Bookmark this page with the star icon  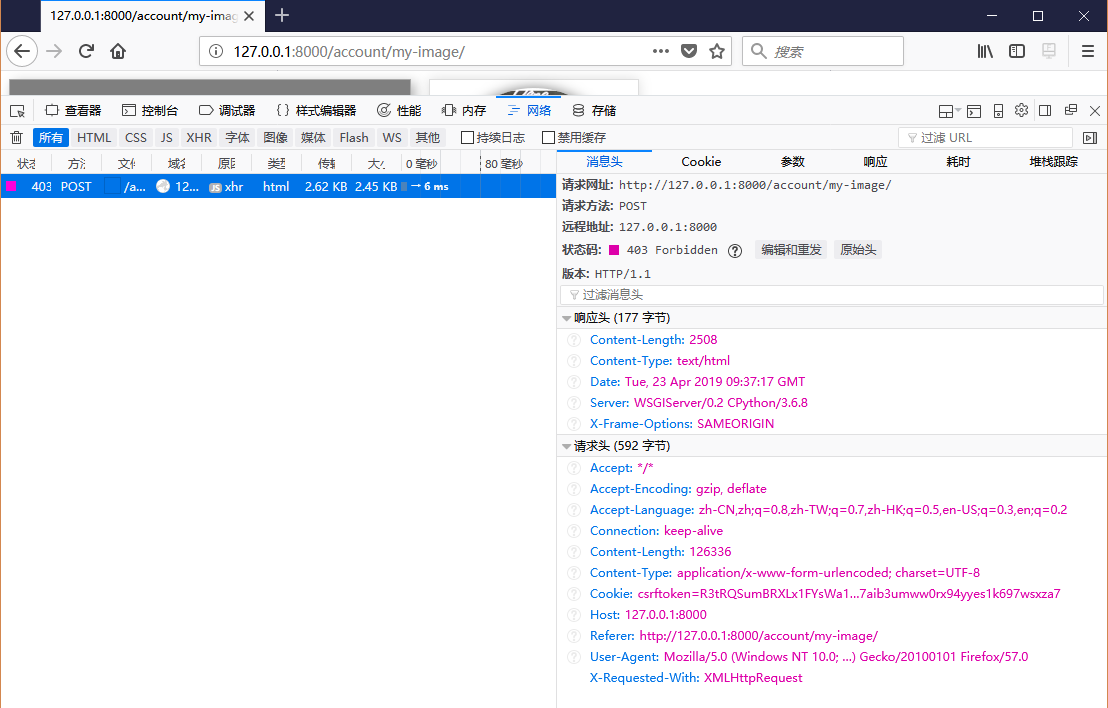(716, 51)
